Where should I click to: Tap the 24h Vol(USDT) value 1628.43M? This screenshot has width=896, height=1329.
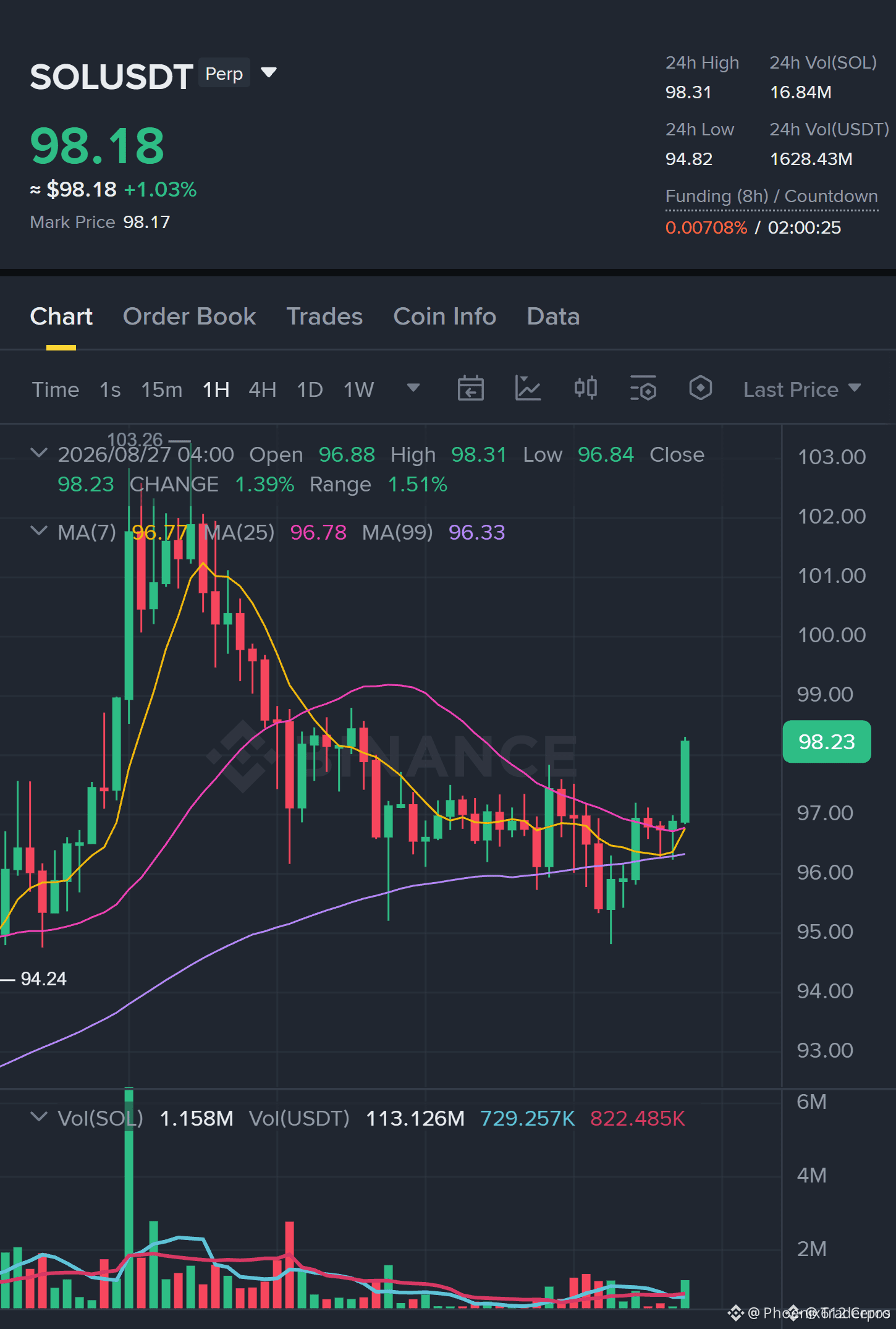click(811, 159)
